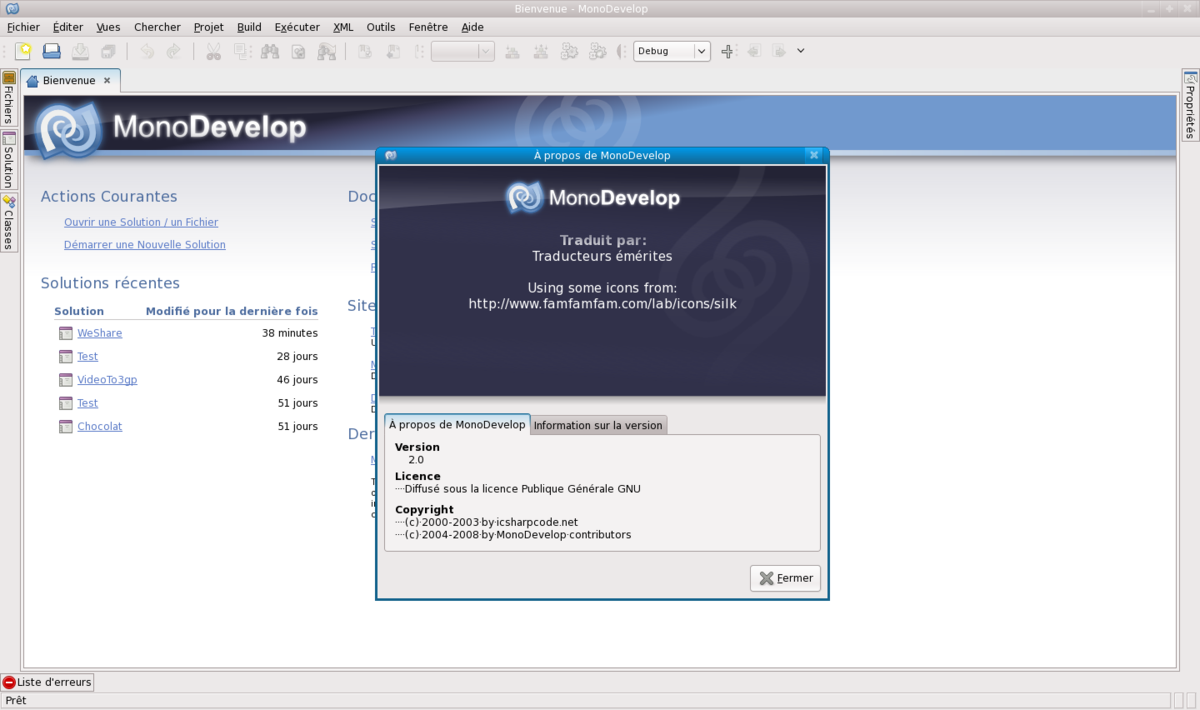Click Démarrer une Nouvelle Solution link
Screen dimensions: 1200x710
pyautogui.click(x=145, y=244)
